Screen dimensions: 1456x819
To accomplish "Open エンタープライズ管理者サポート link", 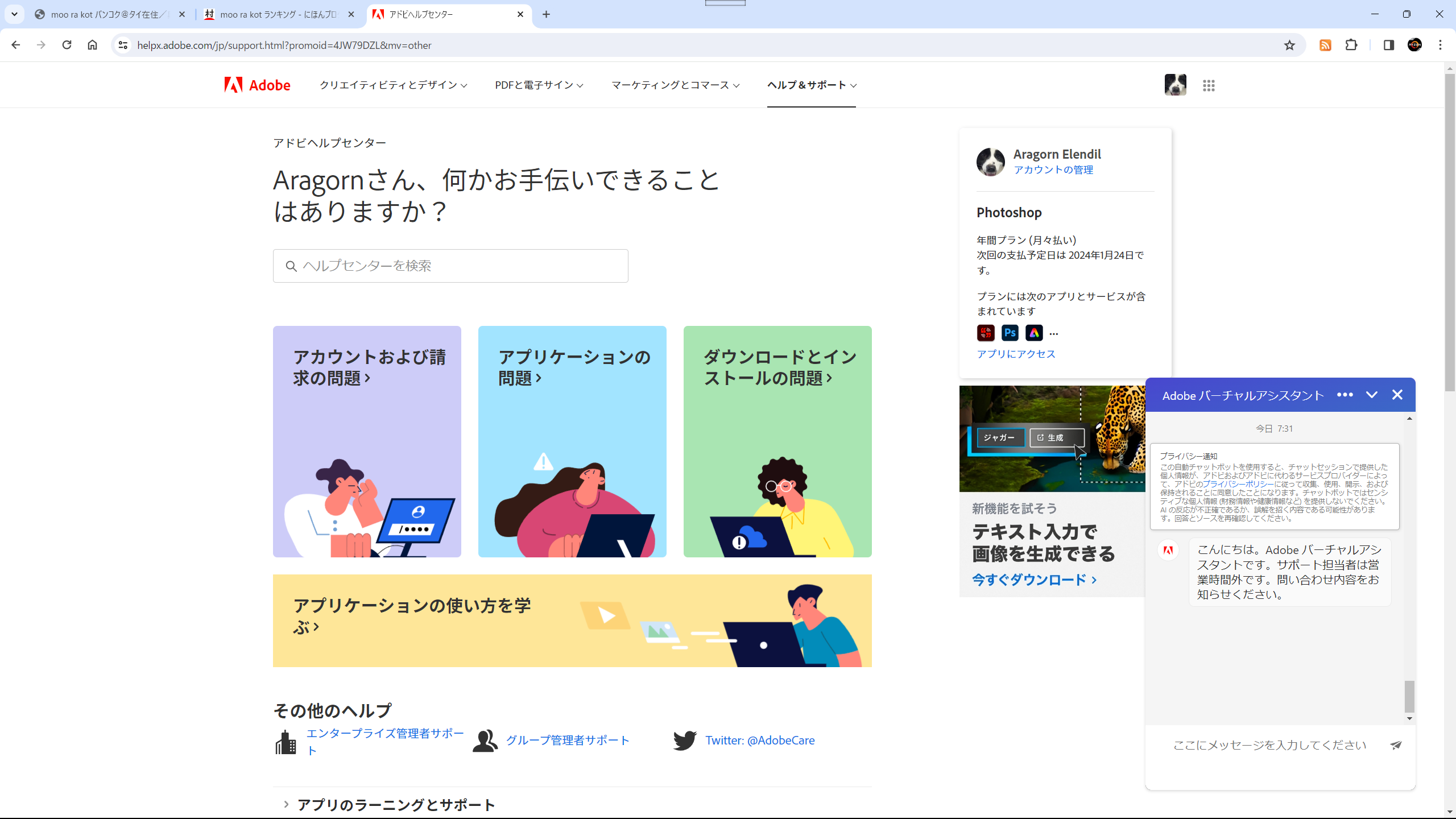I will pos(384,741).
